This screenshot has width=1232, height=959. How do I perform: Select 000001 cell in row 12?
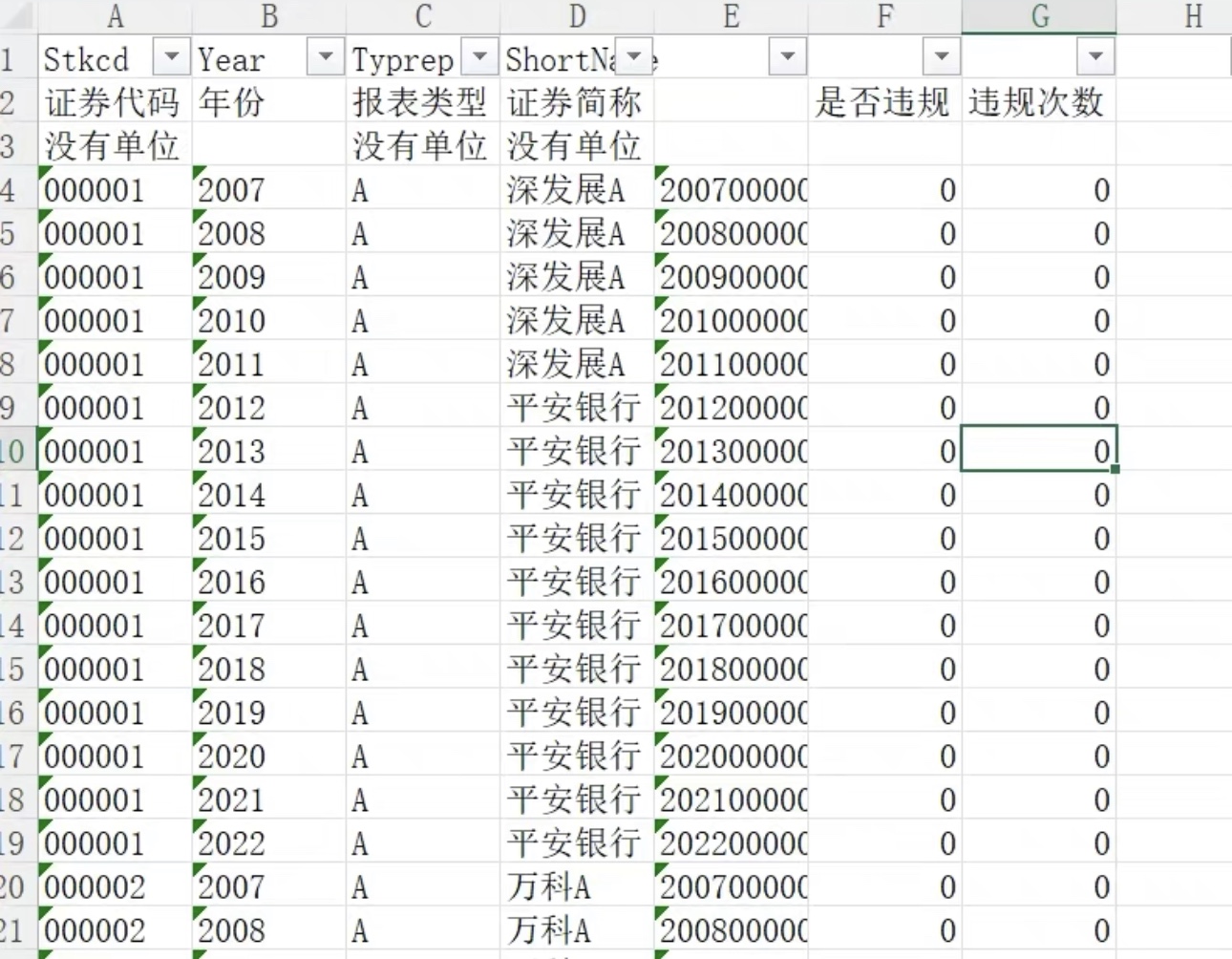pos(115,538)
